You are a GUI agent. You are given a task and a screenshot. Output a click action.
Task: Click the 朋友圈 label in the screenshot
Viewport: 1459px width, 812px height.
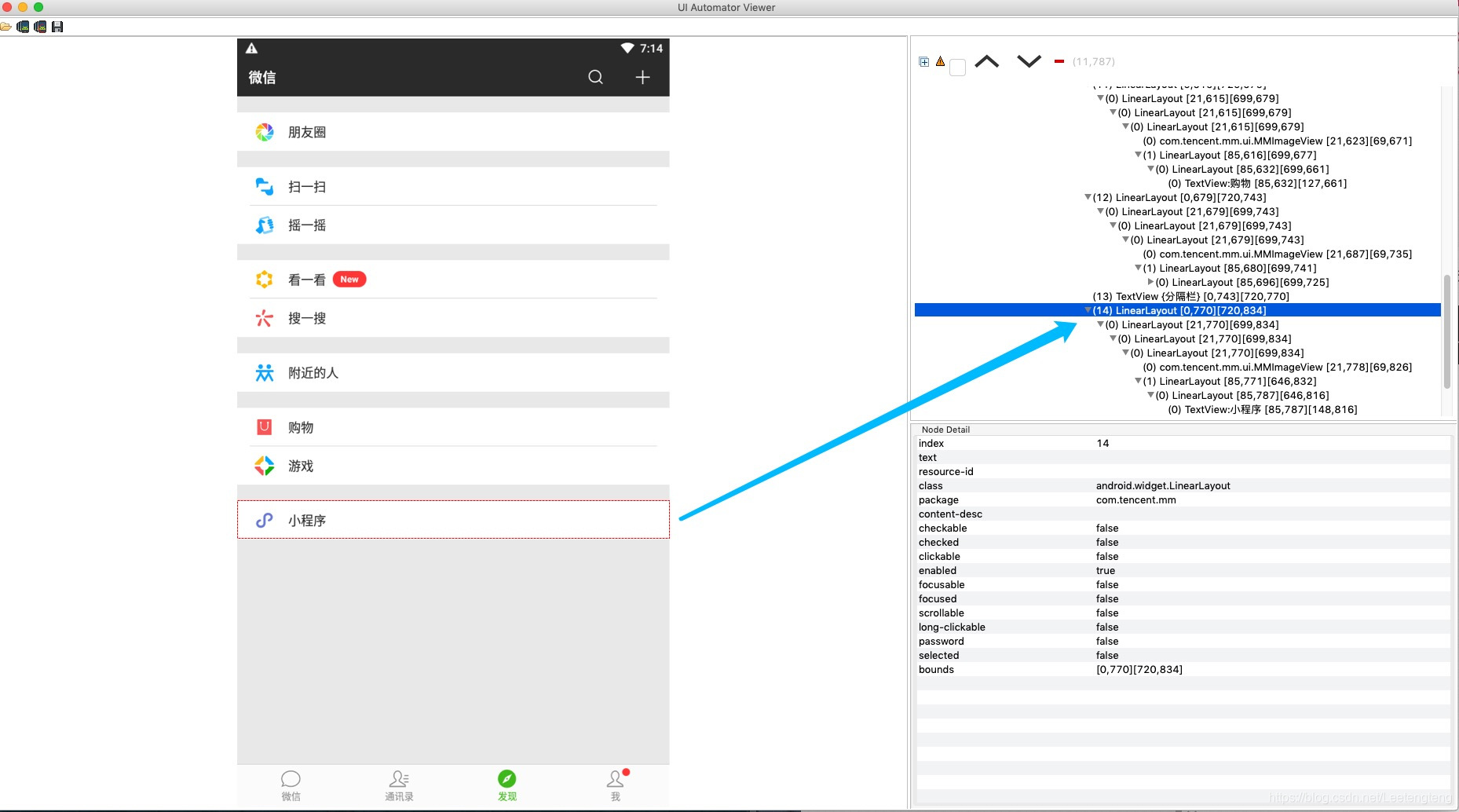coord(307,132)
